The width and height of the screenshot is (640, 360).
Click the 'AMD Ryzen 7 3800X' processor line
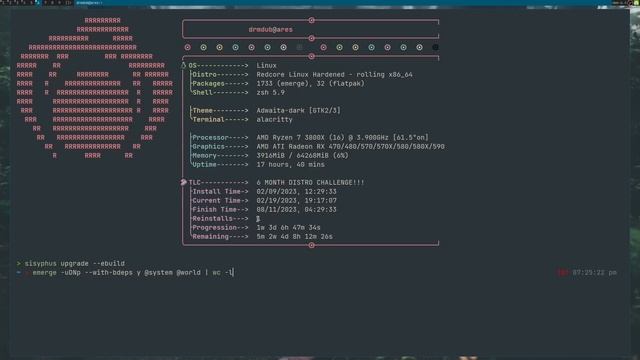pyautogui.click(x=342, y=137)
